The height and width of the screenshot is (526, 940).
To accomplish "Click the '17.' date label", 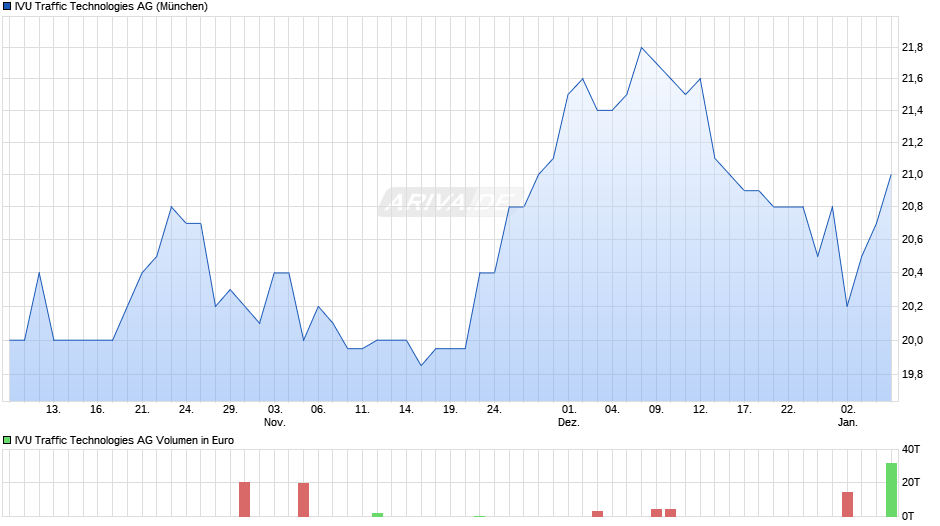I will coord(744,410).
